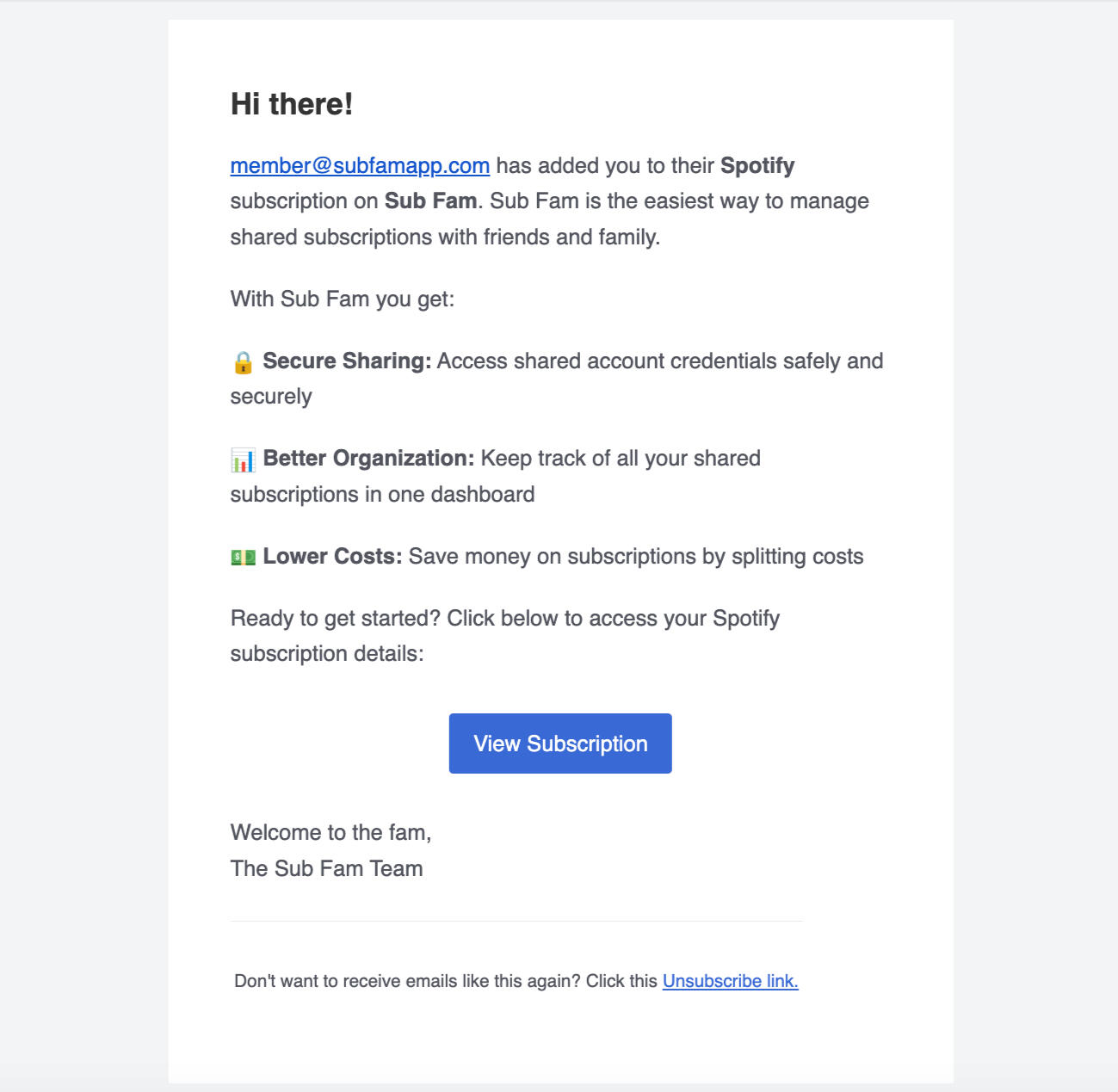Open the Unsubscribe link in footer
The image size is (1118, 1092).
pyautogui.click(x=730, y=981)
